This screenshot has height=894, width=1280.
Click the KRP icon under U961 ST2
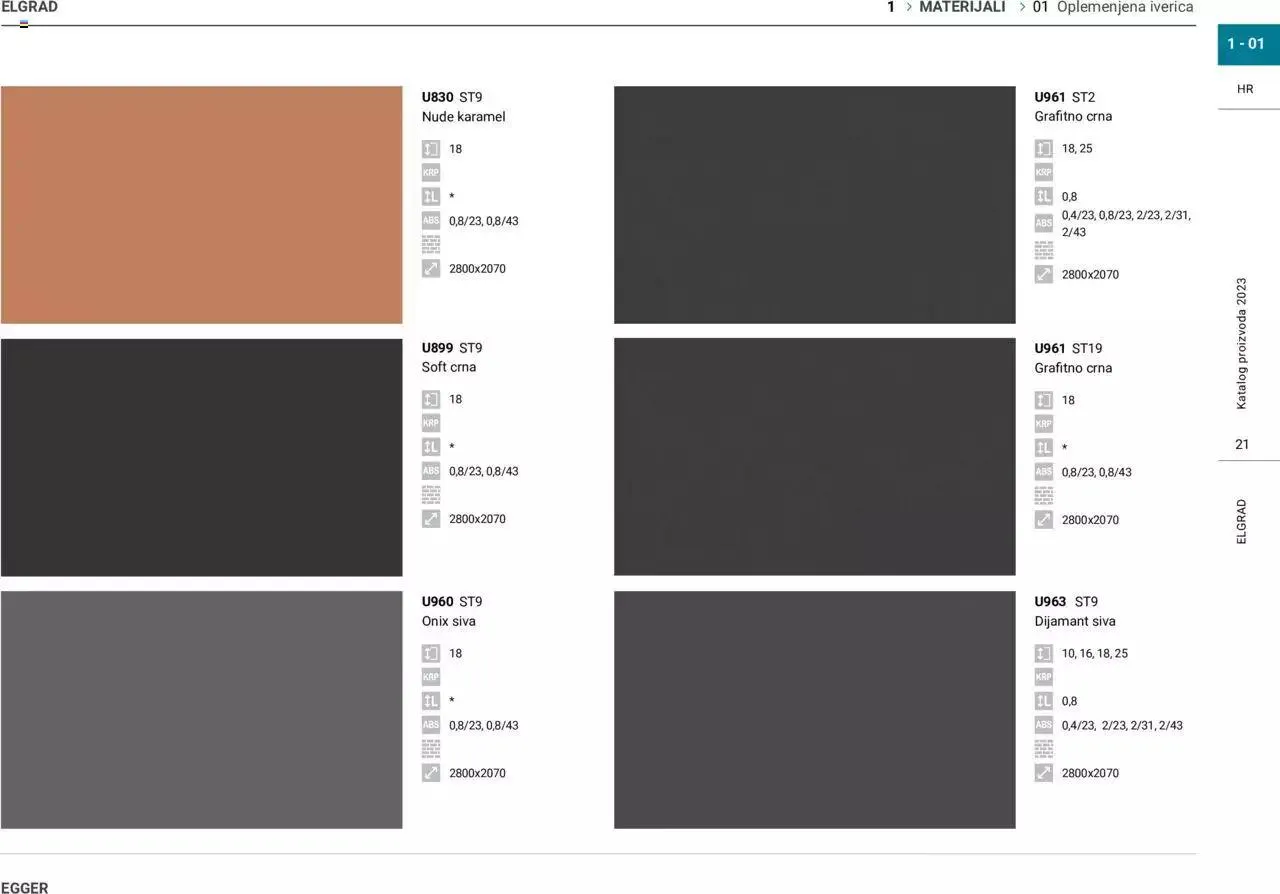pyautogui.click(x=1044, y=172)
